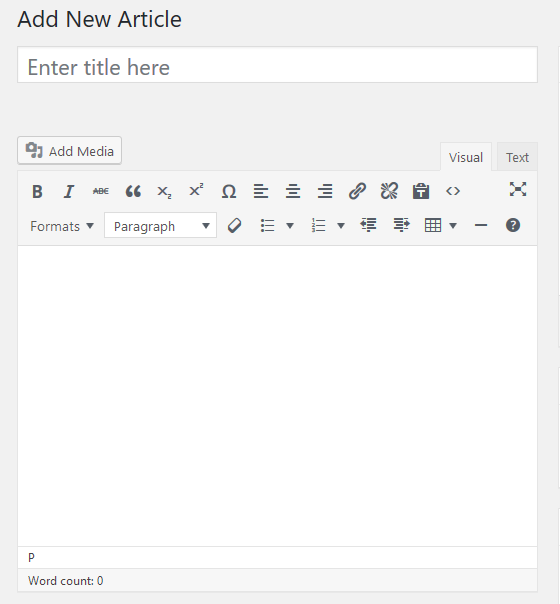Image resolution: width=560 pixels, height=604 pixels.
Task: Expand the Paragraph style dropdown
Action: 160,225
